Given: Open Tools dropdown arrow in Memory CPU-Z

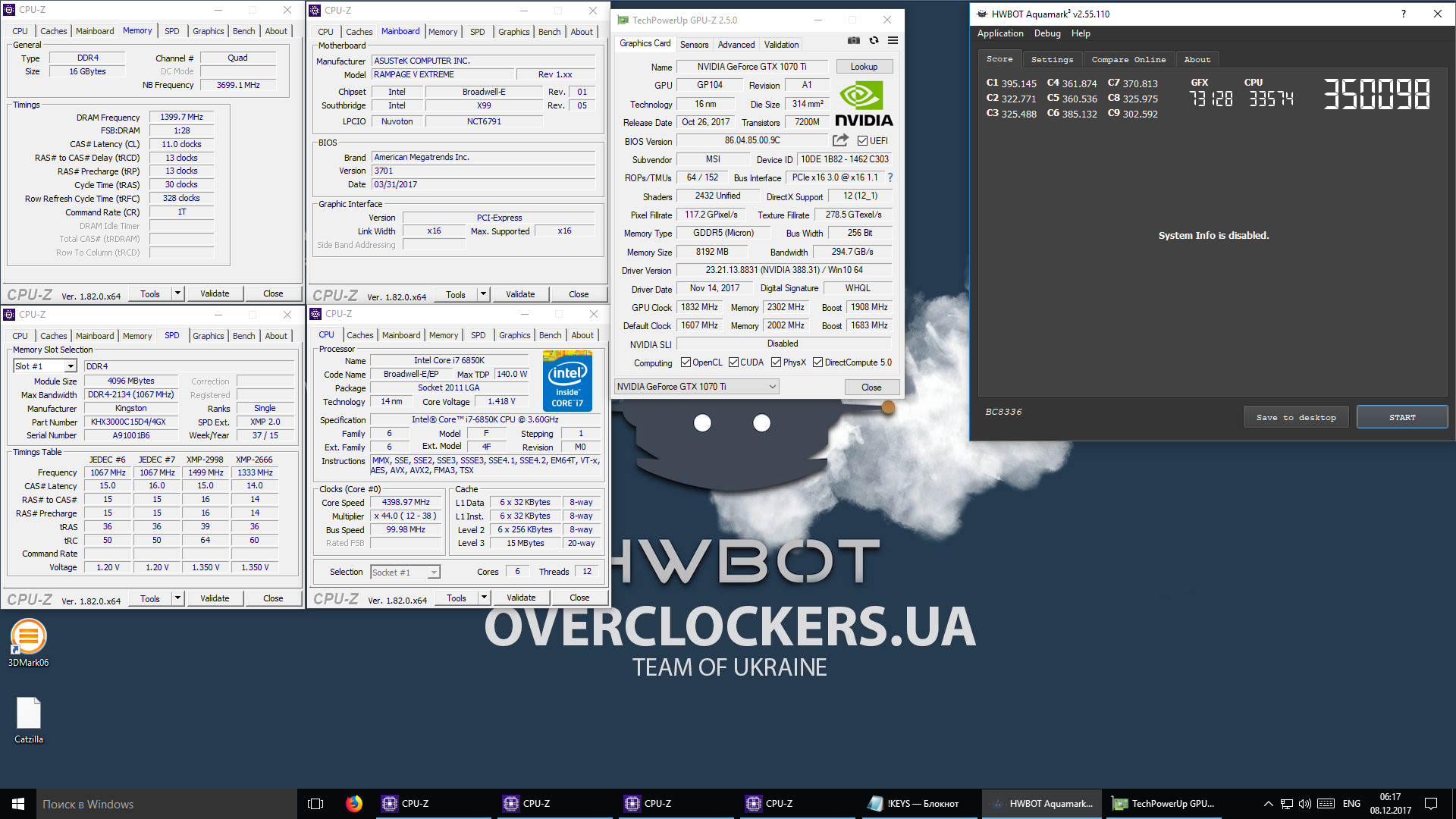Looking at the screenshot, I should click(177, 293).
